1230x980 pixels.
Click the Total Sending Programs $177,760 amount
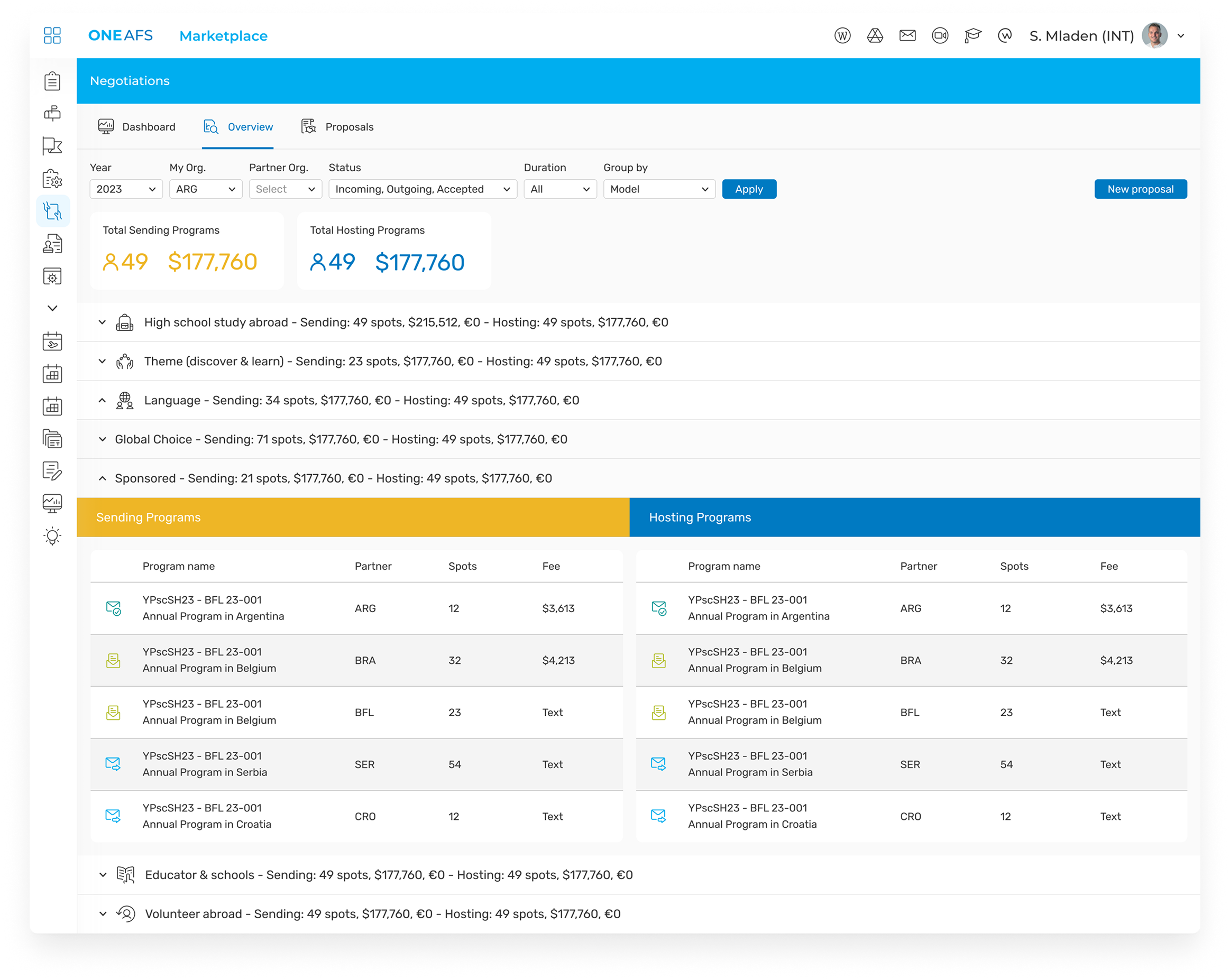tap(212, 262)
